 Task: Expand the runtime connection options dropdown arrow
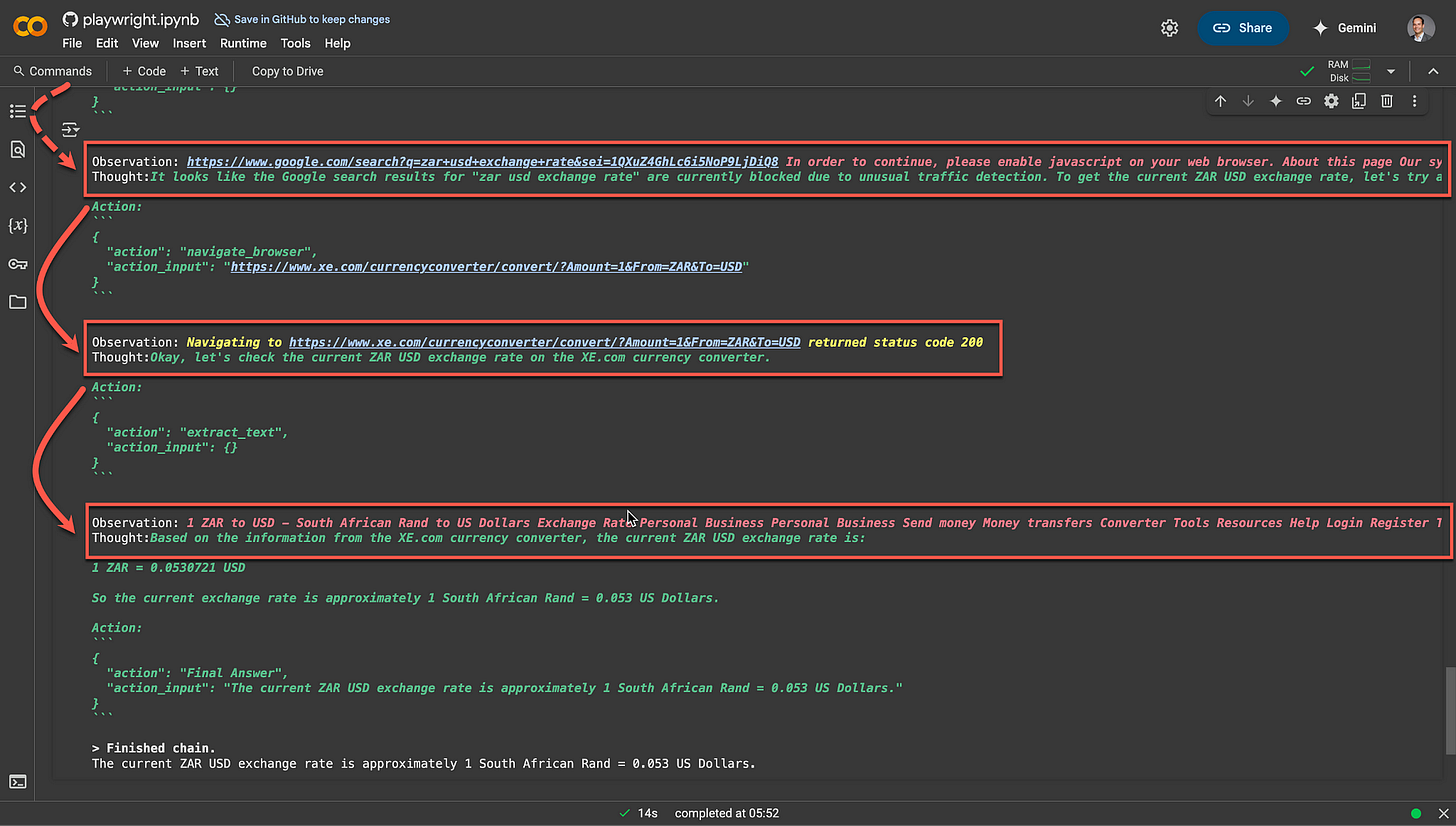(x=1390, y=72)
